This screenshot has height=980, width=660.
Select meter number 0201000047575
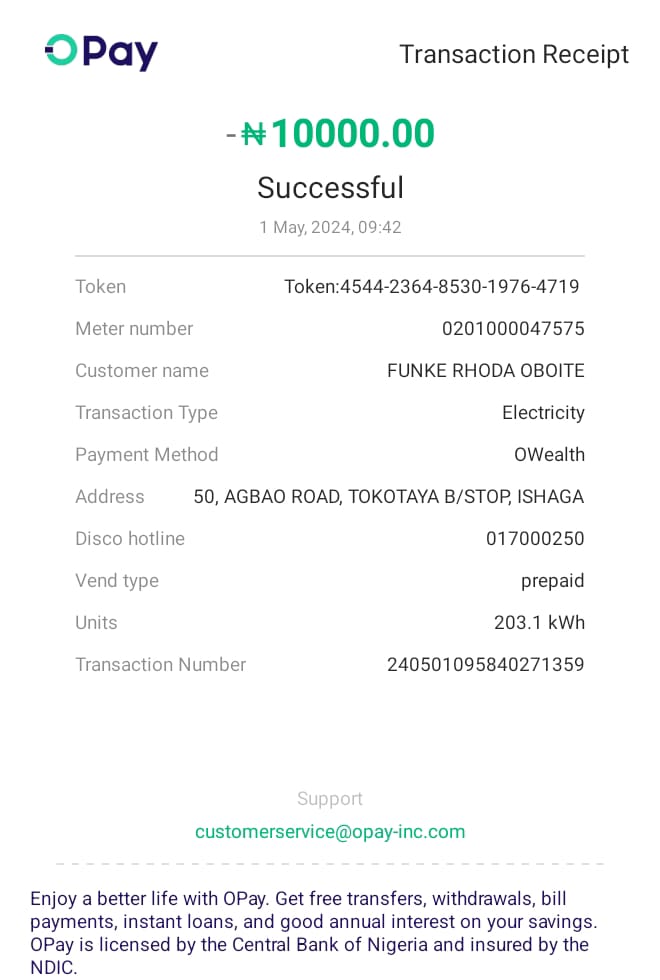pyautogui.click(x=513, y=329)
